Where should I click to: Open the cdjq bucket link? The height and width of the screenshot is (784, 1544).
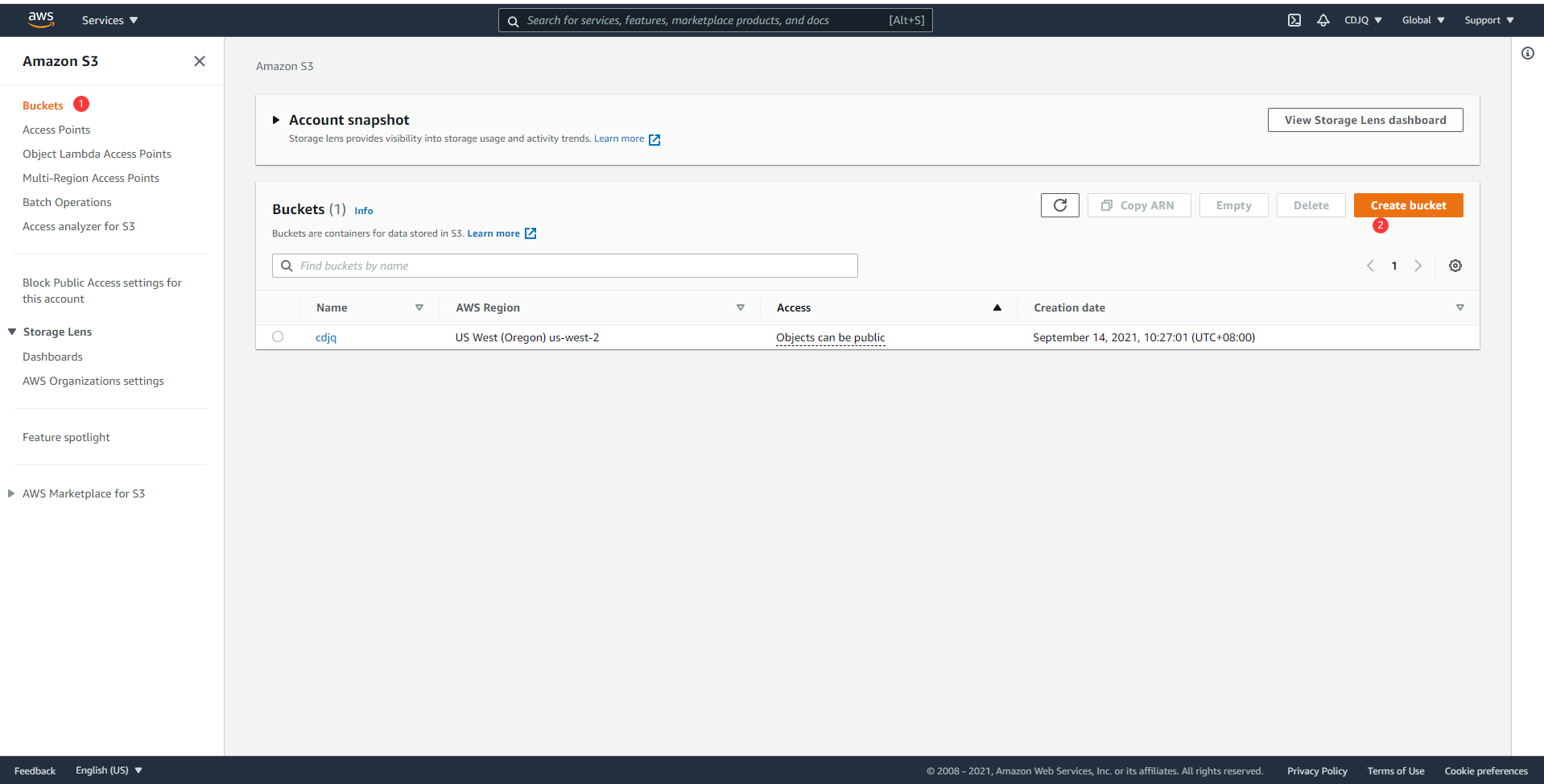[326, 337]
